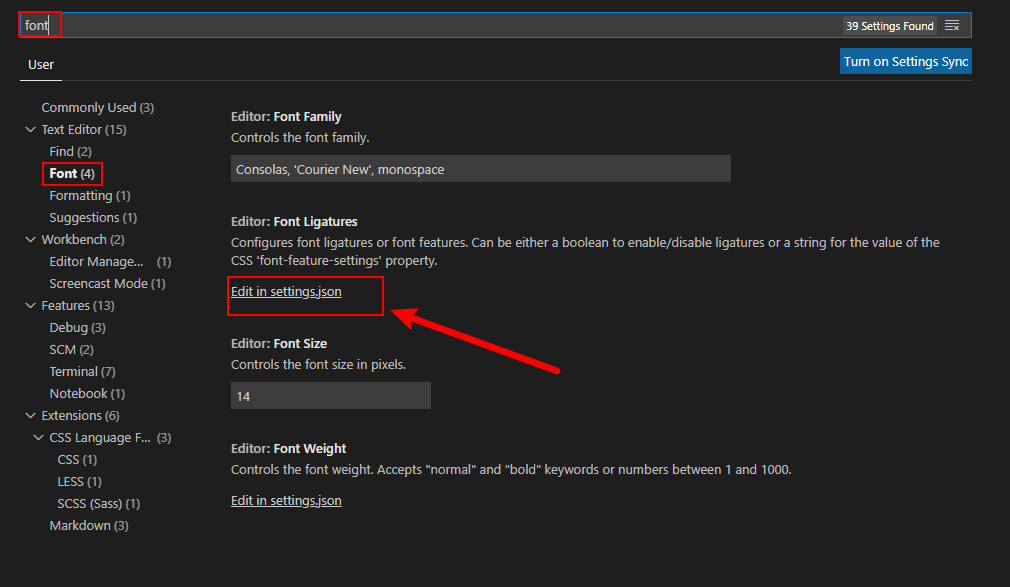Image resolution: width=1010 pixels, height=587 pixels.
Task: Open Screencast Mode (1) settings group
Action: [107, 284]
